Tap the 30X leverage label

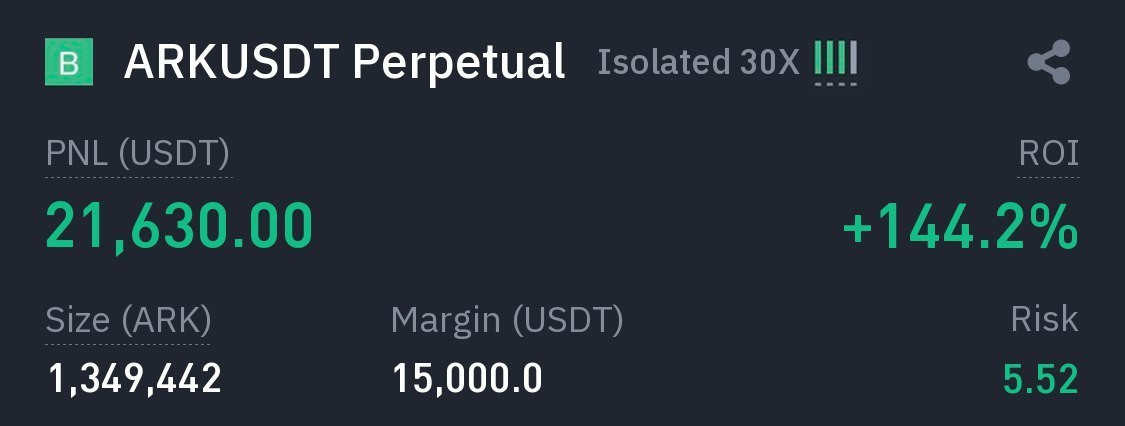(x=771, y=62)
